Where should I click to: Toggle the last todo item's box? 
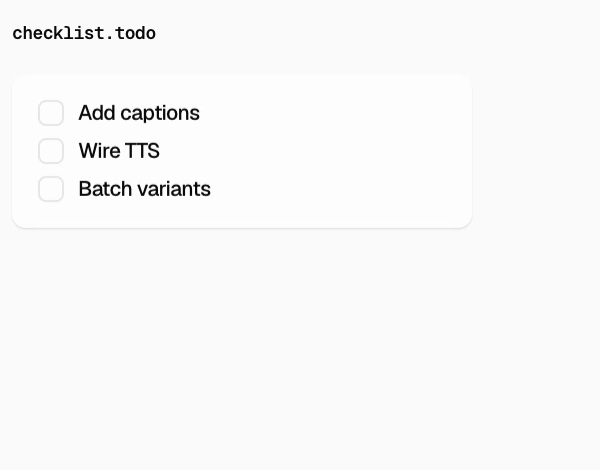click(x=51, y=189)
